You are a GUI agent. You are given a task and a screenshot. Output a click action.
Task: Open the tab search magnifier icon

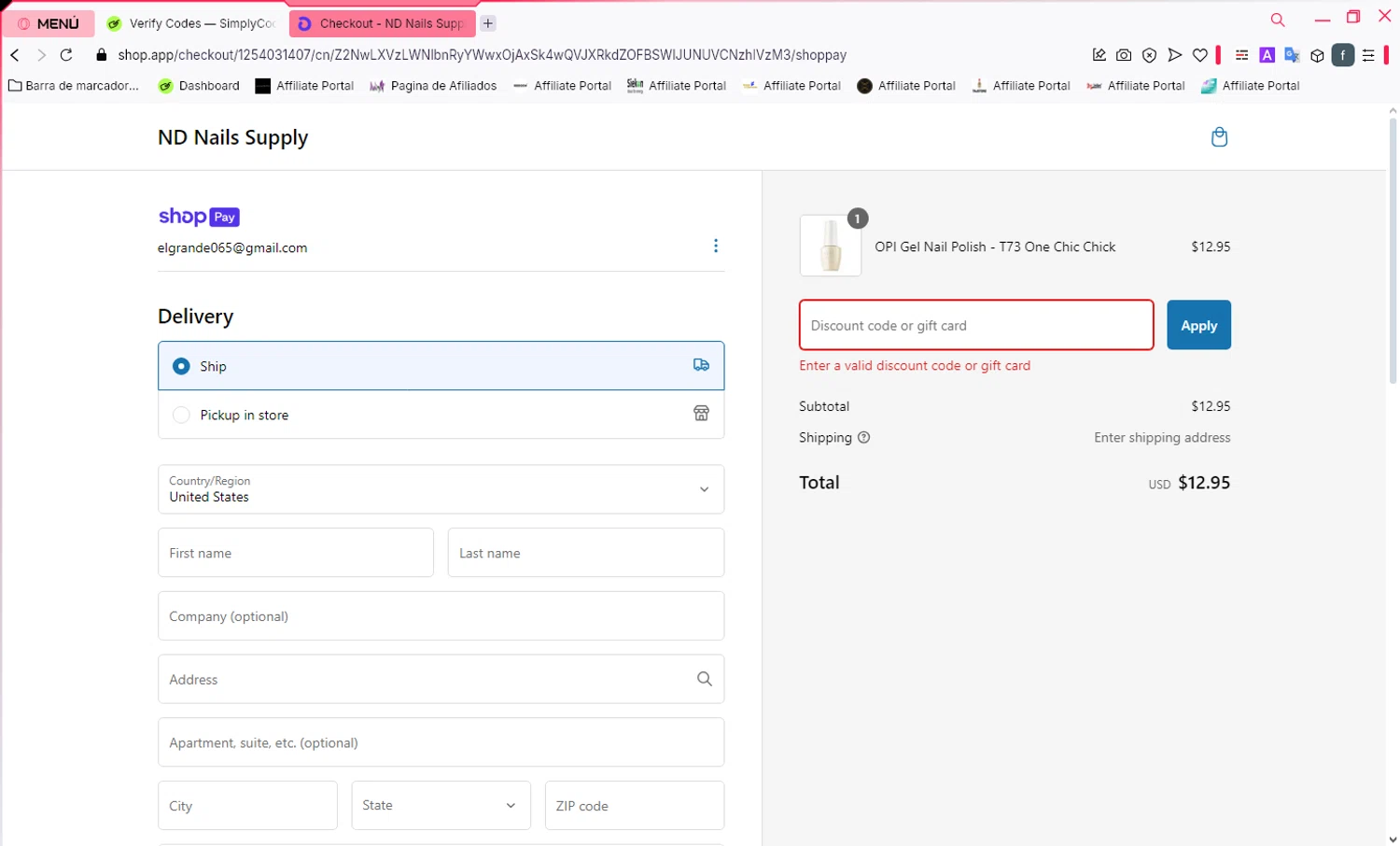coord(1278,20)
